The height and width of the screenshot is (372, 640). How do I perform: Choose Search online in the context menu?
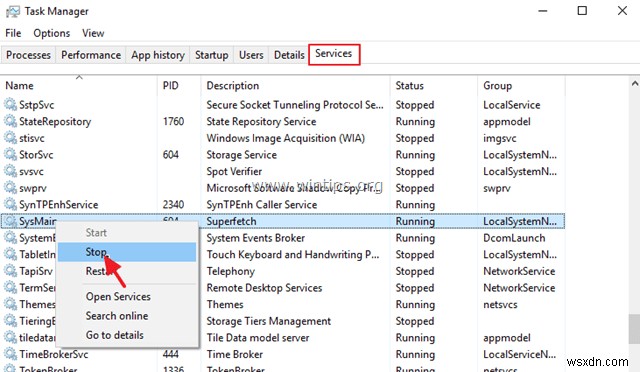[x=127, y=316]
